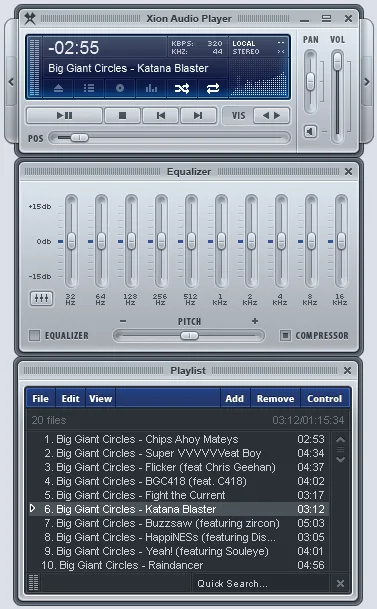Click the PITCH slider handle
Screen dimensions: 377x609
(189, 336)
